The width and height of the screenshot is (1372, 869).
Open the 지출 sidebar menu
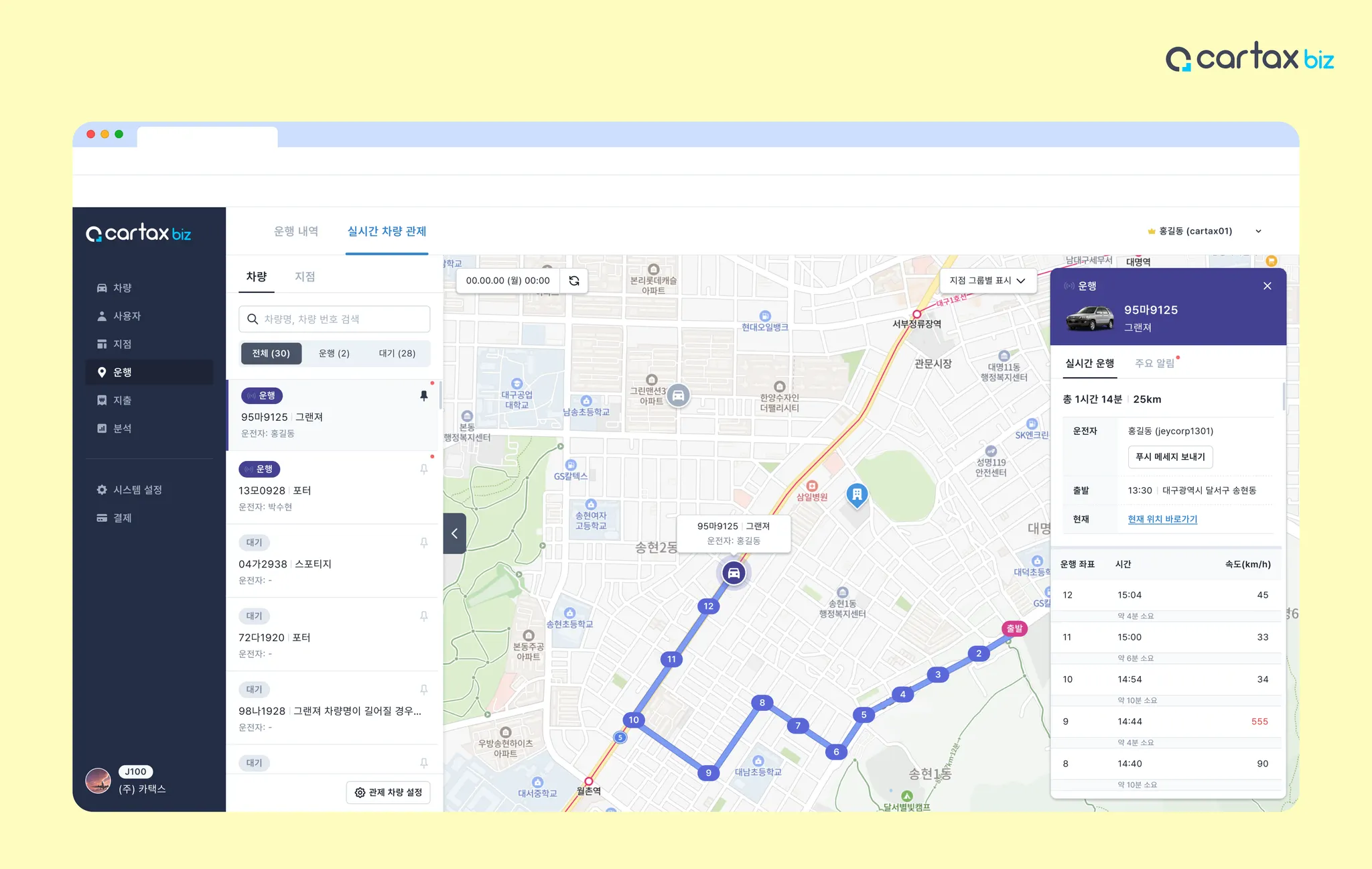(x=122, y=400)
